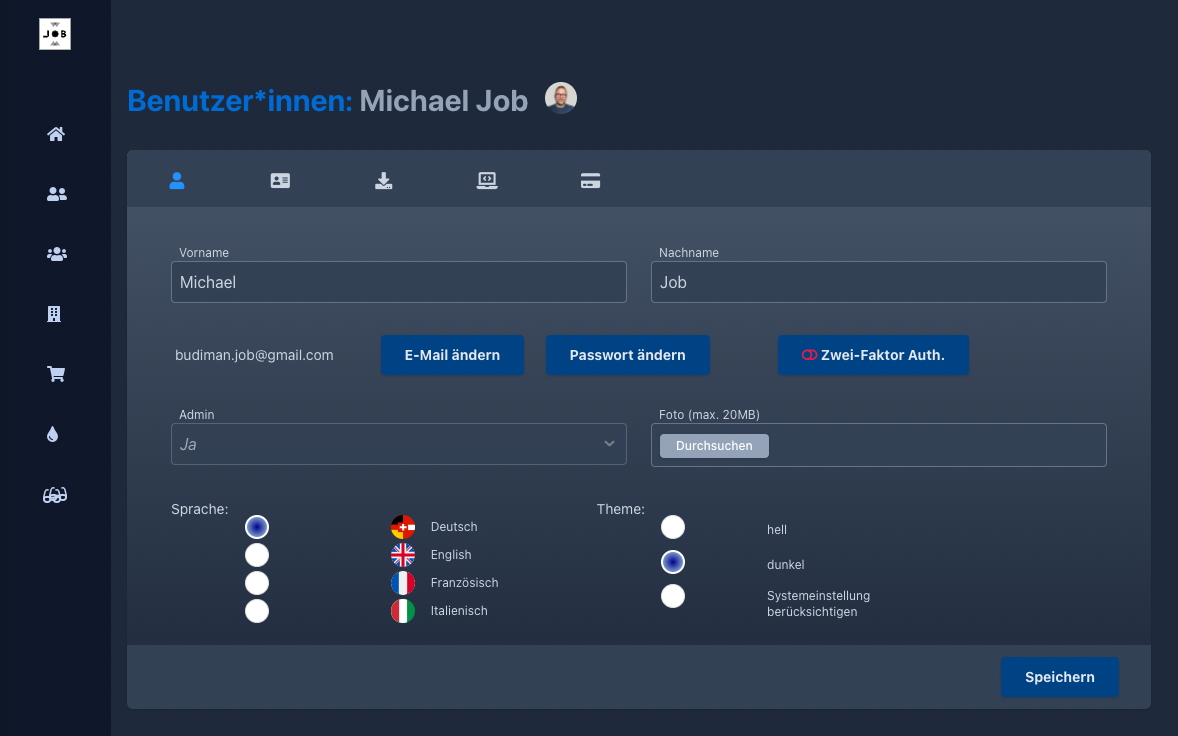Click the Benutzer*innen breadcrumb link

click(x=240, y=101)
